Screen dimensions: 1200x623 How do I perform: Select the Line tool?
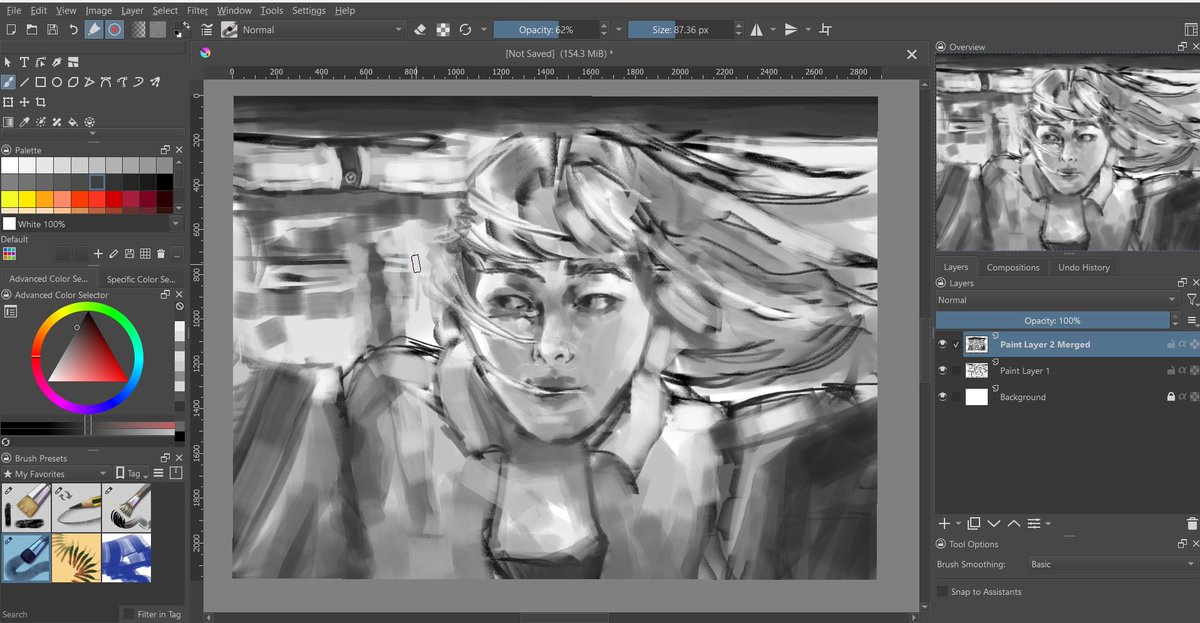[25, 82]
